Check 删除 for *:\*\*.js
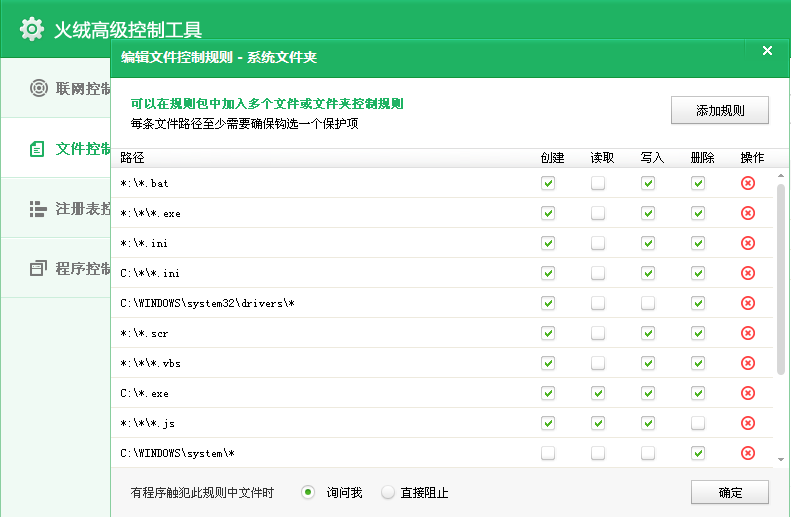Viewport: 791px width, 517px height. pyautogui.click(x=698, y=423)
